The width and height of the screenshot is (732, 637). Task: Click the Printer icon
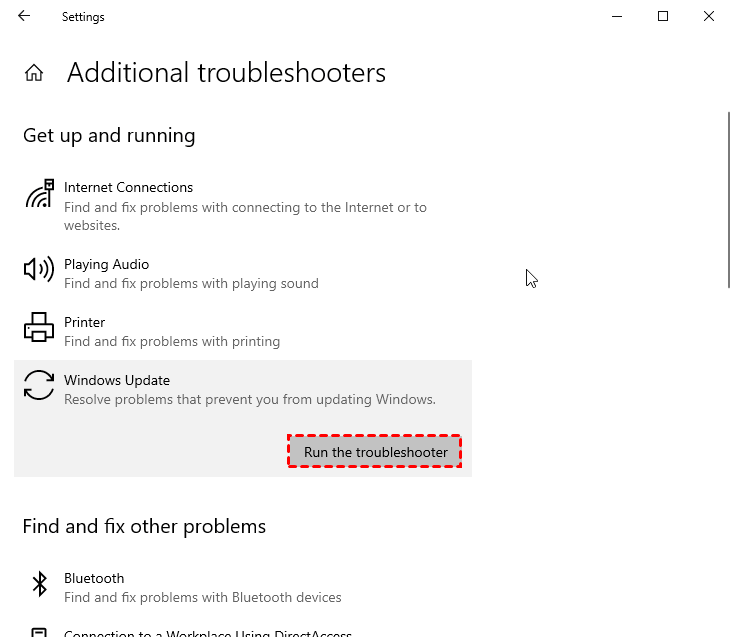[39, 327]
